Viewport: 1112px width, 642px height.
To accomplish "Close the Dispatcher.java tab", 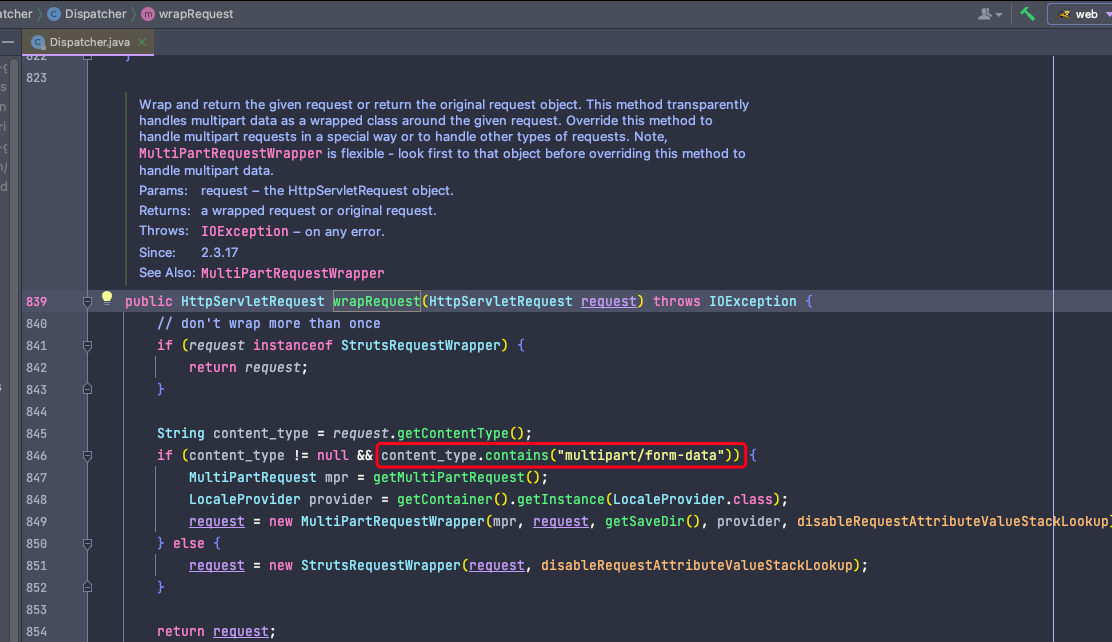I will (x=142, y=42).
